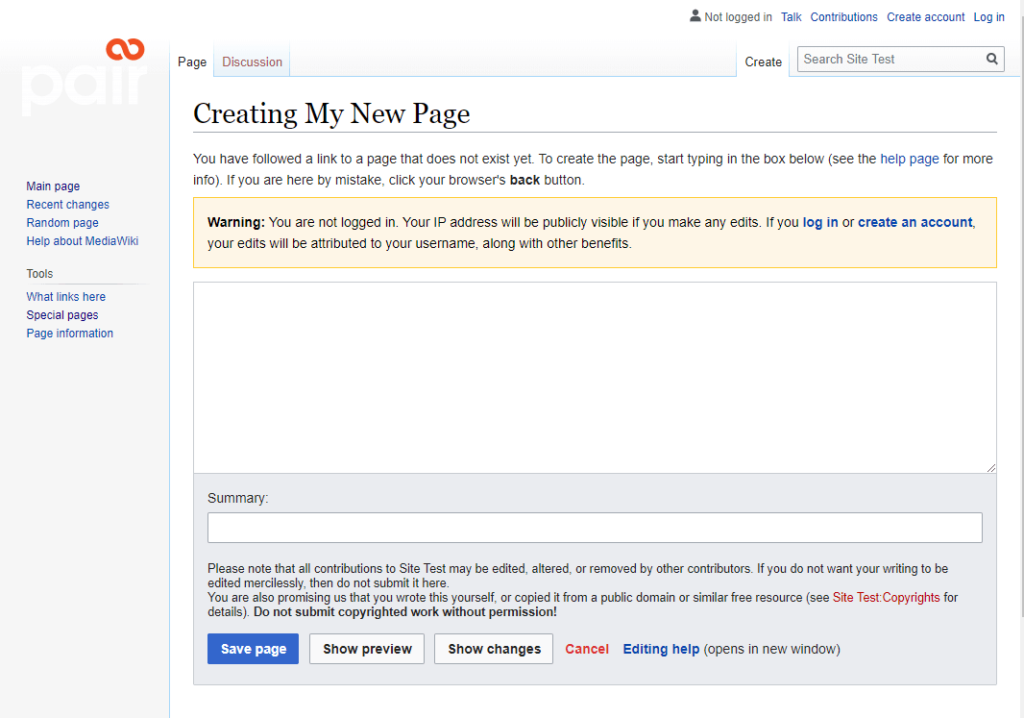1024x718 pixels.
Task: Open the Special pages tool link
Action: (62, 315)
